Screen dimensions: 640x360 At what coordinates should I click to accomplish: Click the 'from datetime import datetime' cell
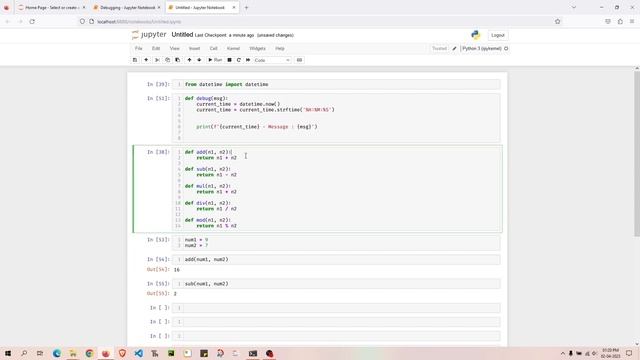click(x=336, y=84)
